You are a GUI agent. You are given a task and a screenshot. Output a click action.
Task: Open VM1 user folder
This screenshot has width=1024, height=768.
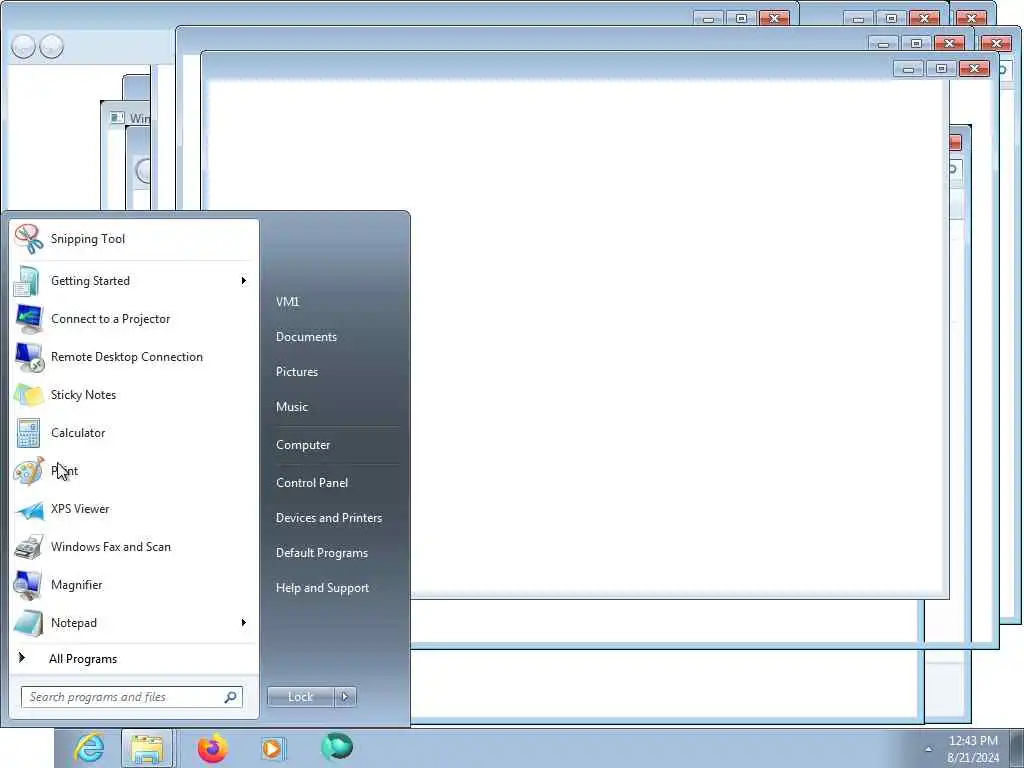click(287, 302)
